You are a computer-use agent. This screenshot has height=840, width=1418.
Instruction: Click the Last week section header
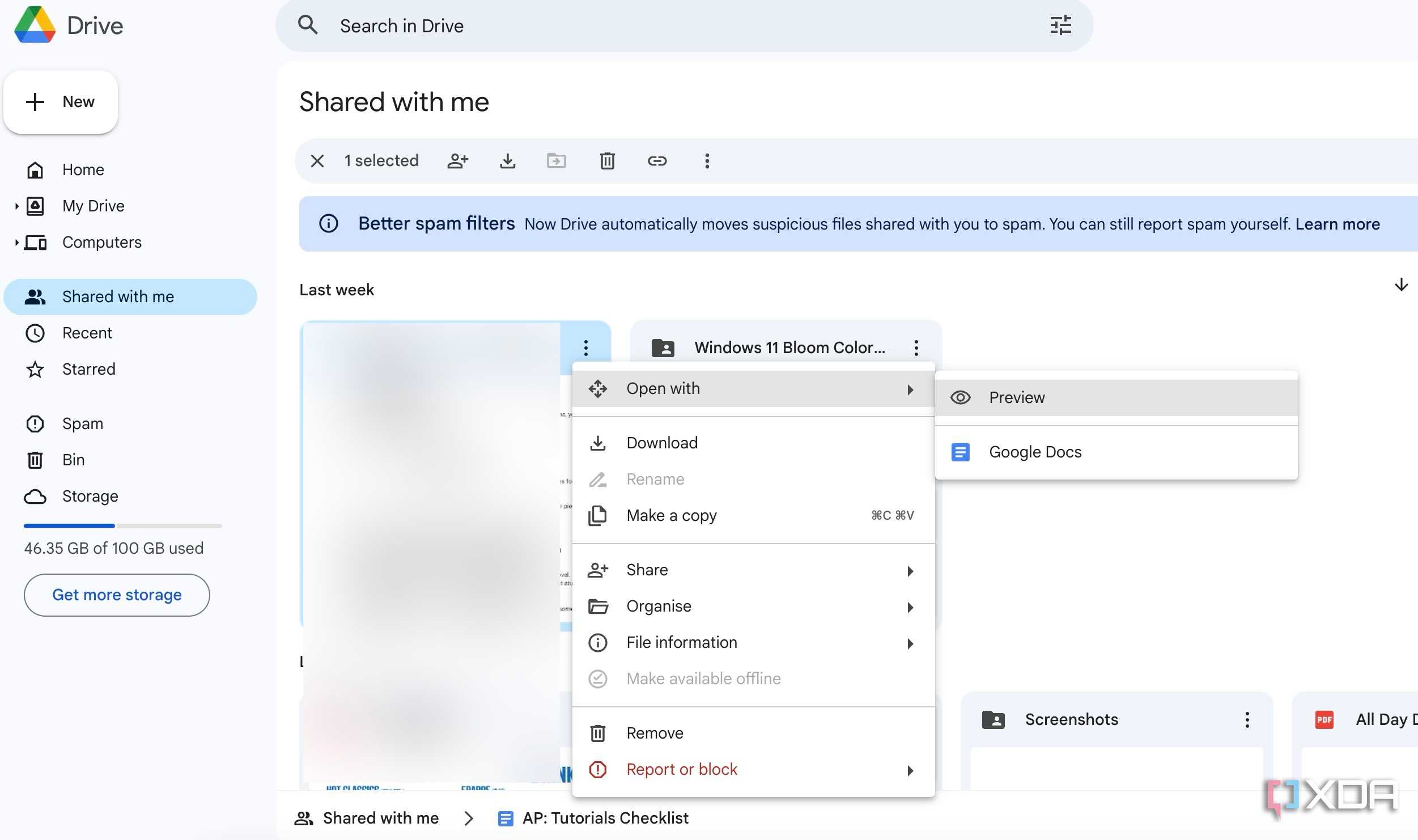tap(337, 290)
